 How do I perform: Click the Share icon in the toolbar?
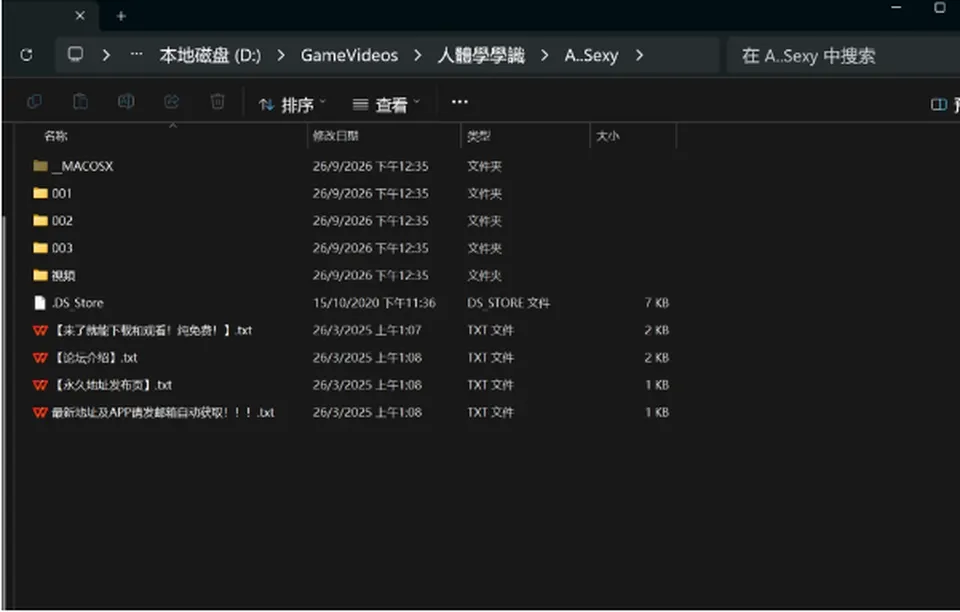(x=171, y=102)
